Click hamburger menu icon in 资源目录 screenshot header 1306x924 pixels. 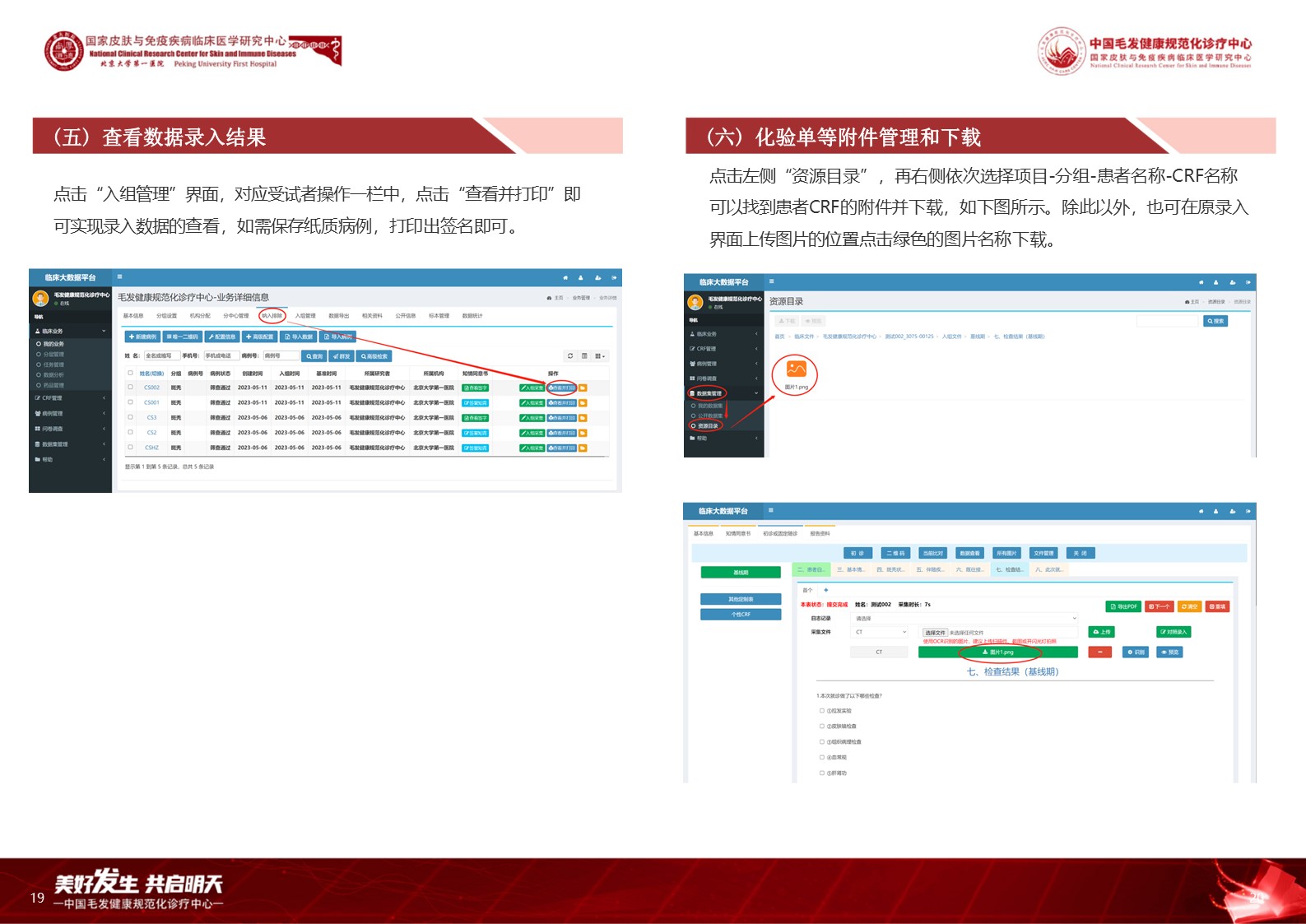[771, 281]
